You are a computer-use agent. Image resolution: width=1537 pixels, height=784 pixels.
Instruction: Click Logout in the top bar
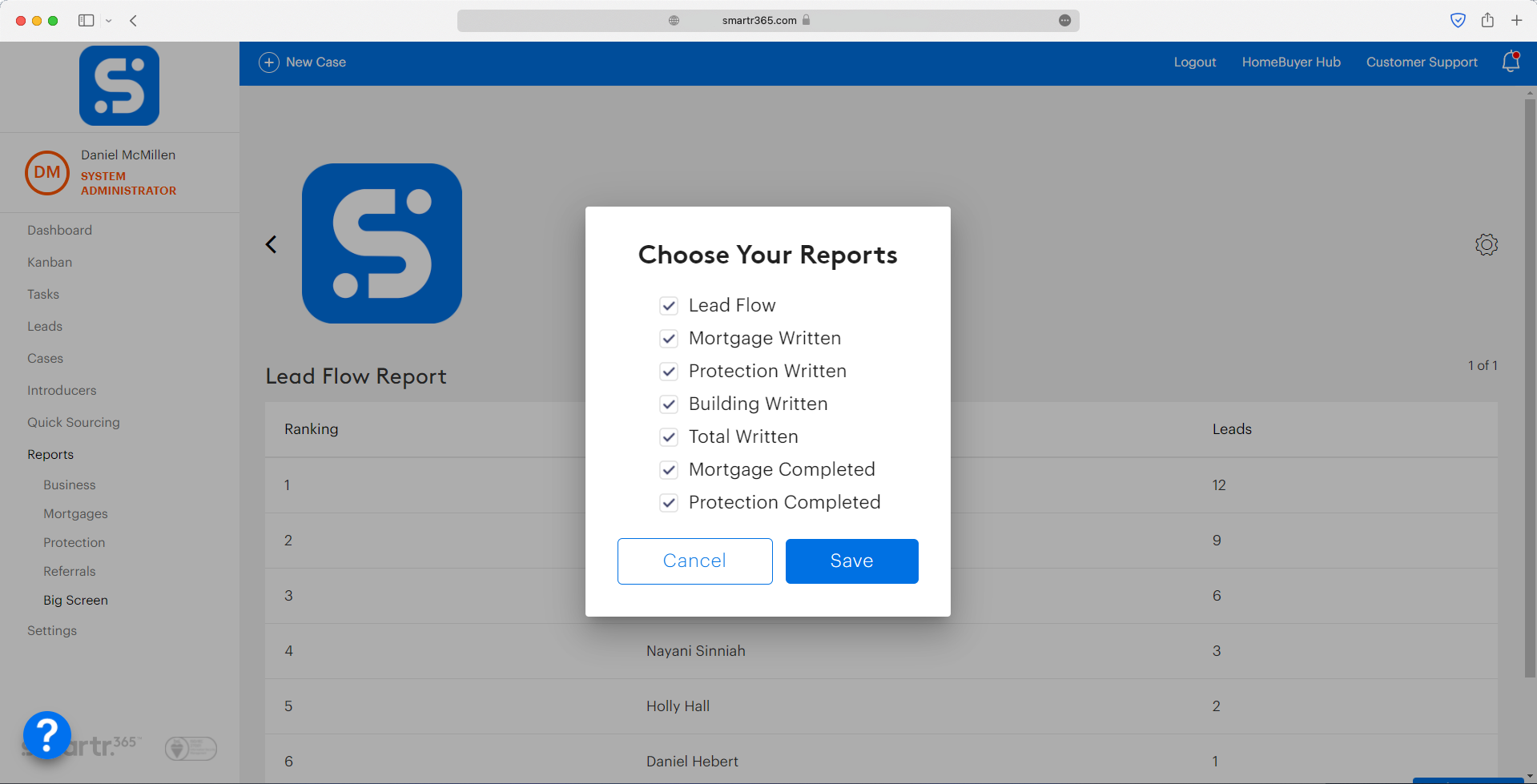pos(1195,62)
